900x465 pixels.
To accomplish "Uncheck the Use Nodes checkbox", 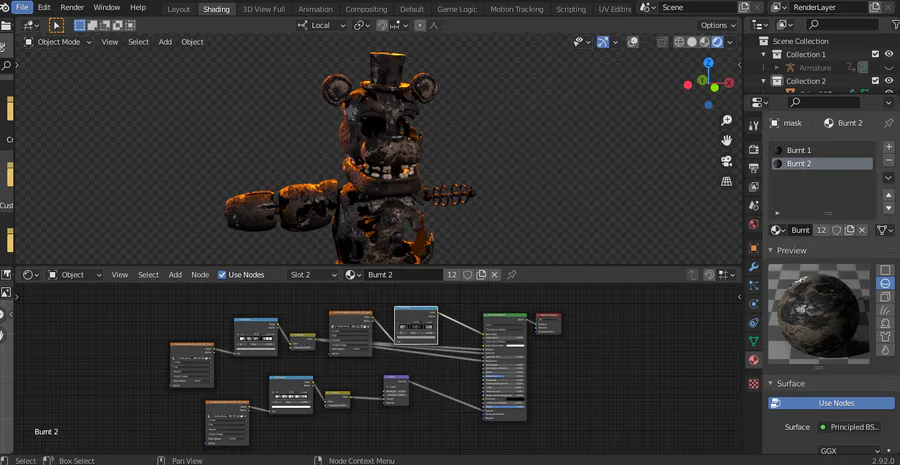I will [x=223, y=275].
